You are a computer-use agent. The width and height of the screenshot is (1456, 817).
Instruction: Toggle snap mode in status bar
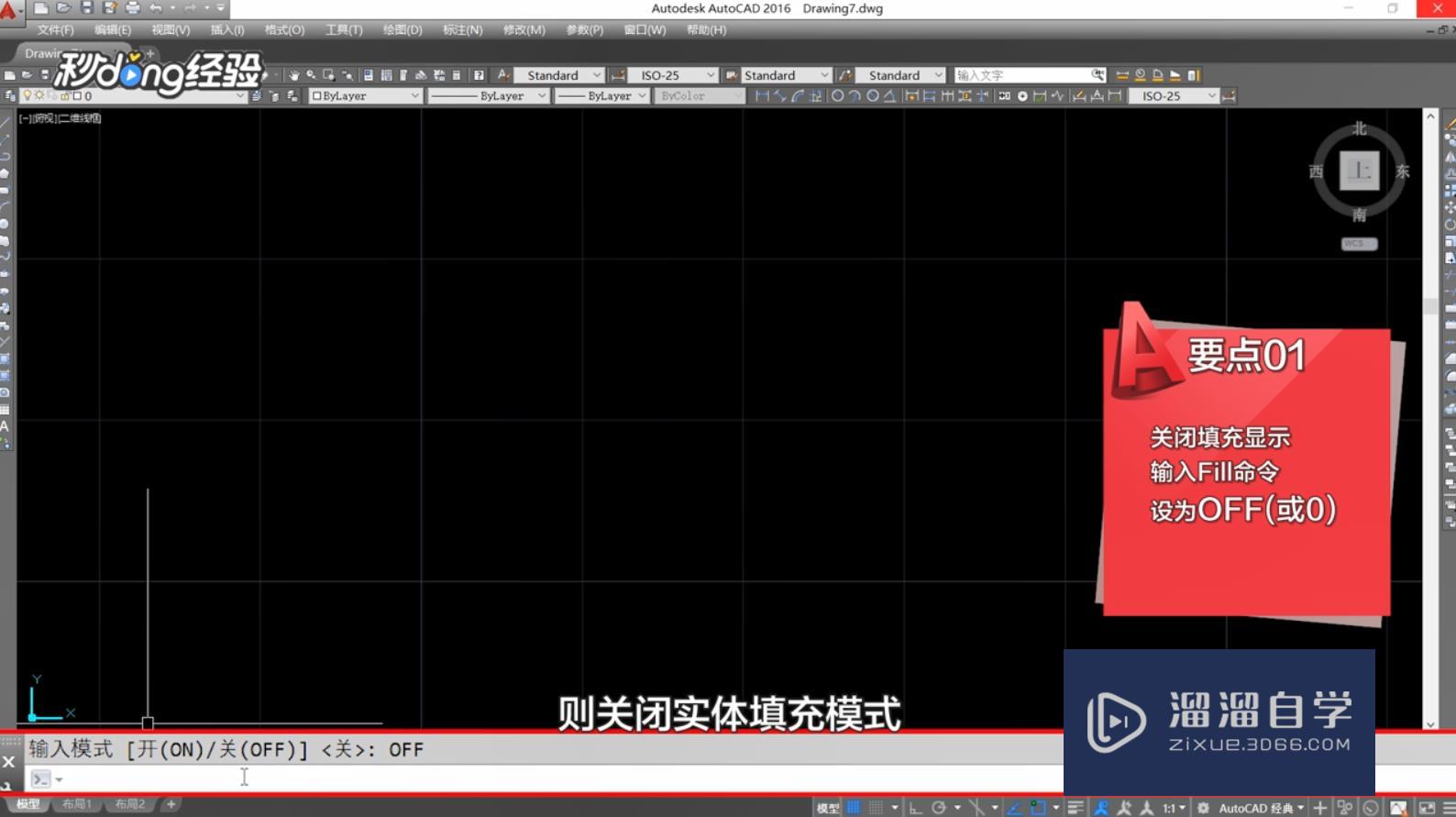[x=877, y=808]
